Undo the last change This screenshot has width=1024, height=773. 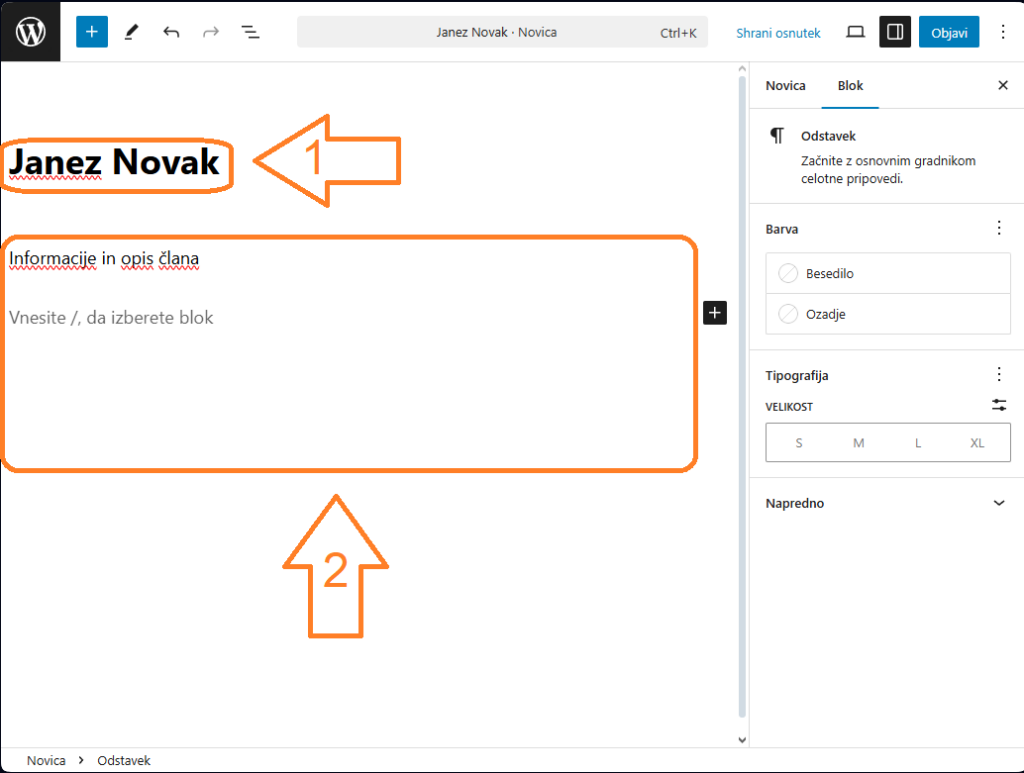171,32
